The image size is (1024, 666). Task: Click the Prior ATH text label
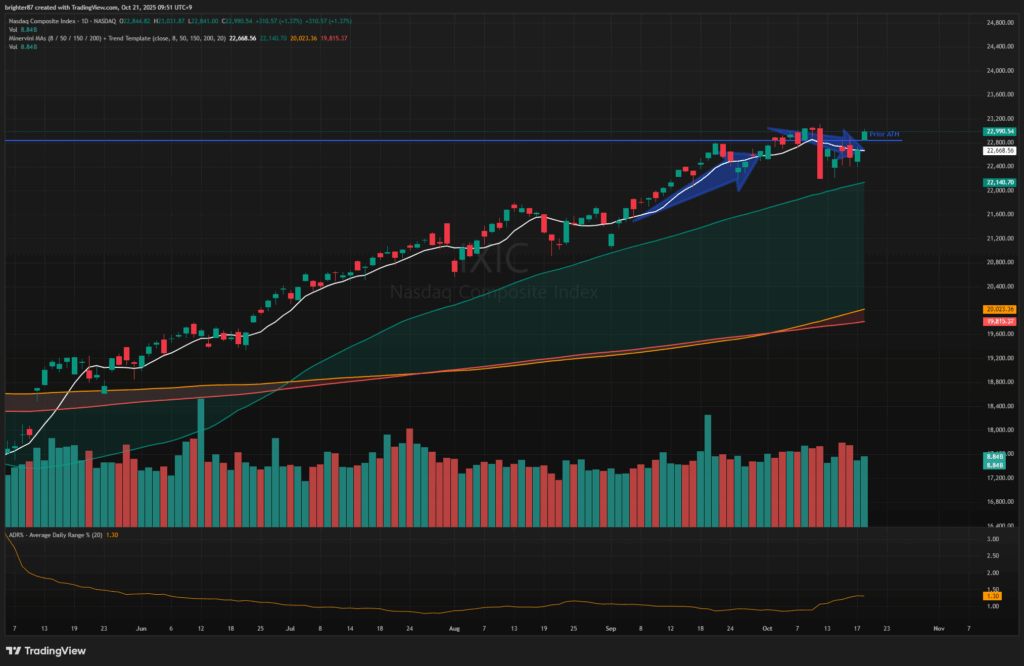(886, 134)
